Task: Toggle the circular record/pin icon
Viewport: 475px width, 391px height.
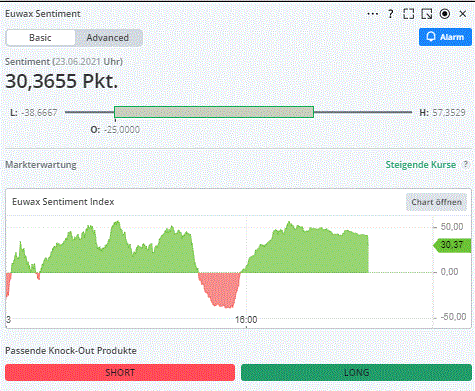Action: (445, 14)
